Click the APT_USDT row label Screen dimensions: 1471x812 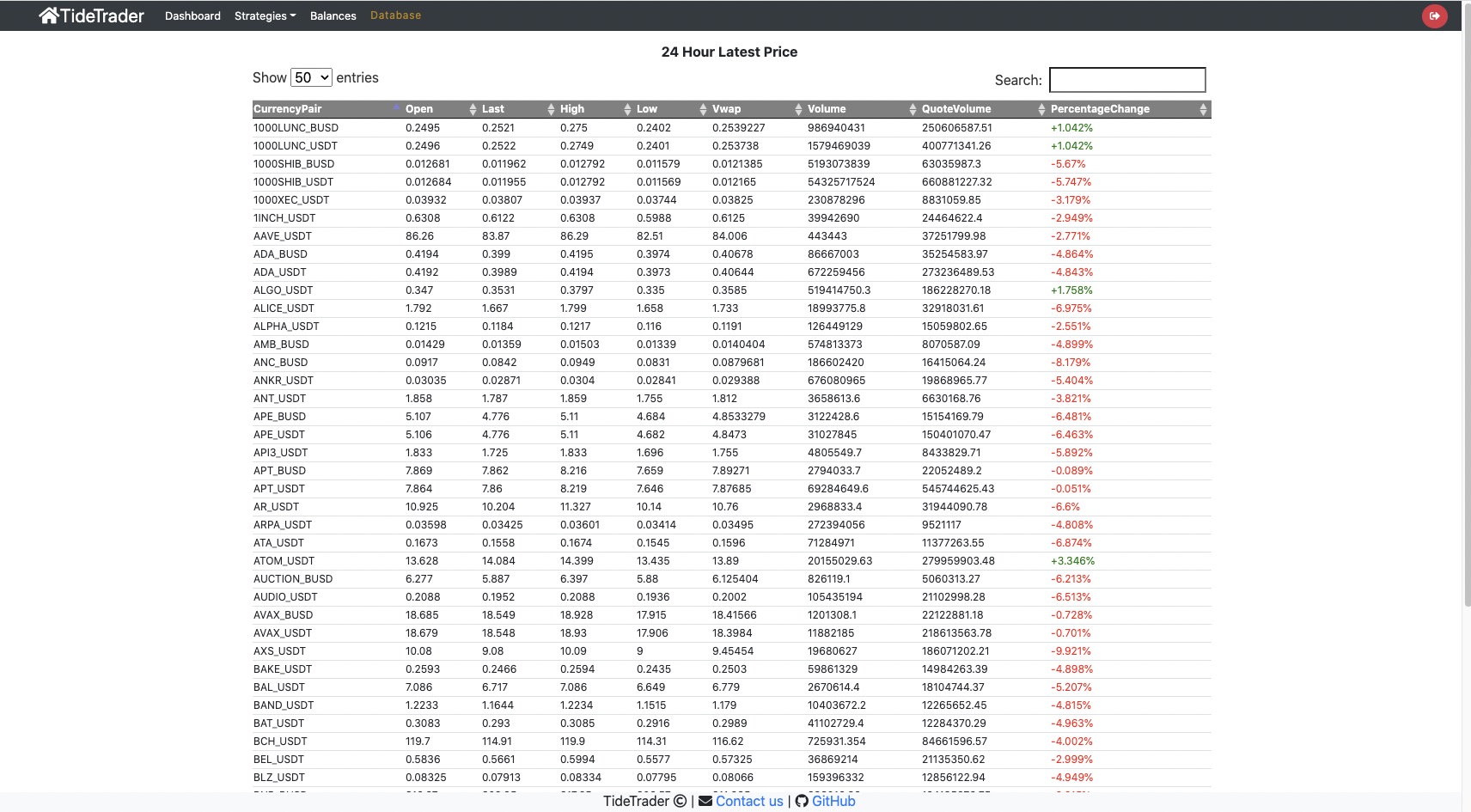point(279,489)
